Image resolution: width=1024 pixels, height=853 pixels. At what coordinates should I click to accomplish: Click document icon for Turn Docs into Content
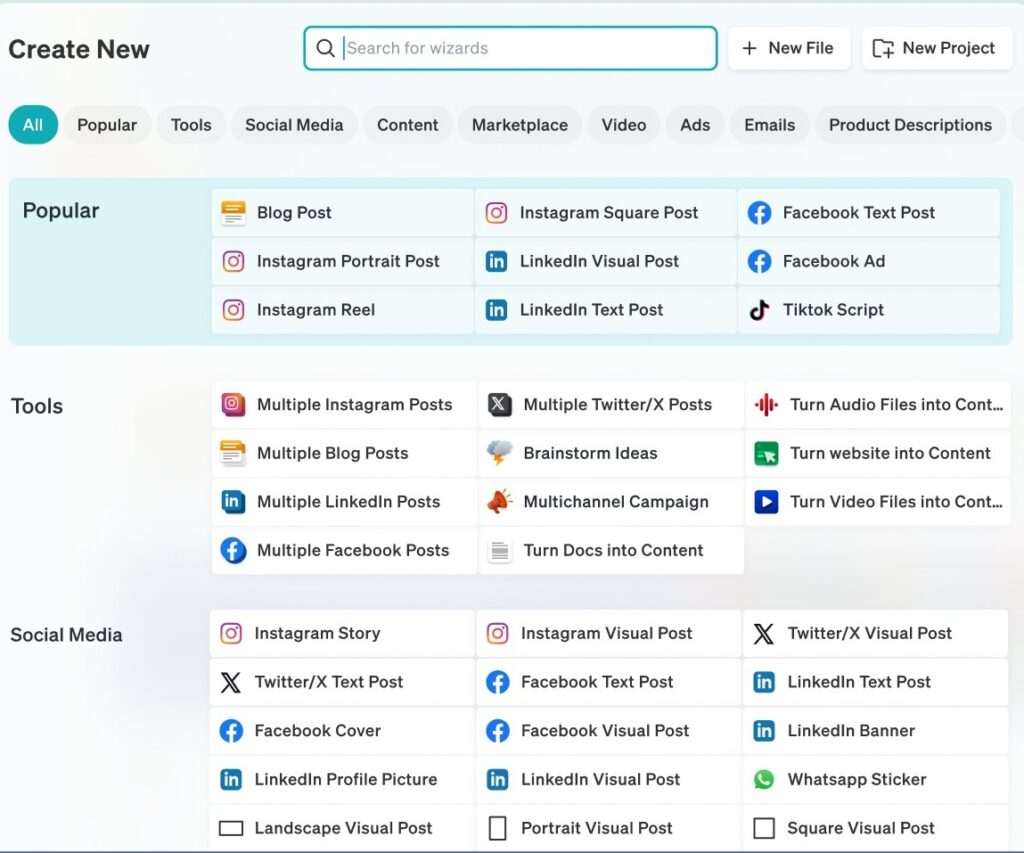(500, 551)
